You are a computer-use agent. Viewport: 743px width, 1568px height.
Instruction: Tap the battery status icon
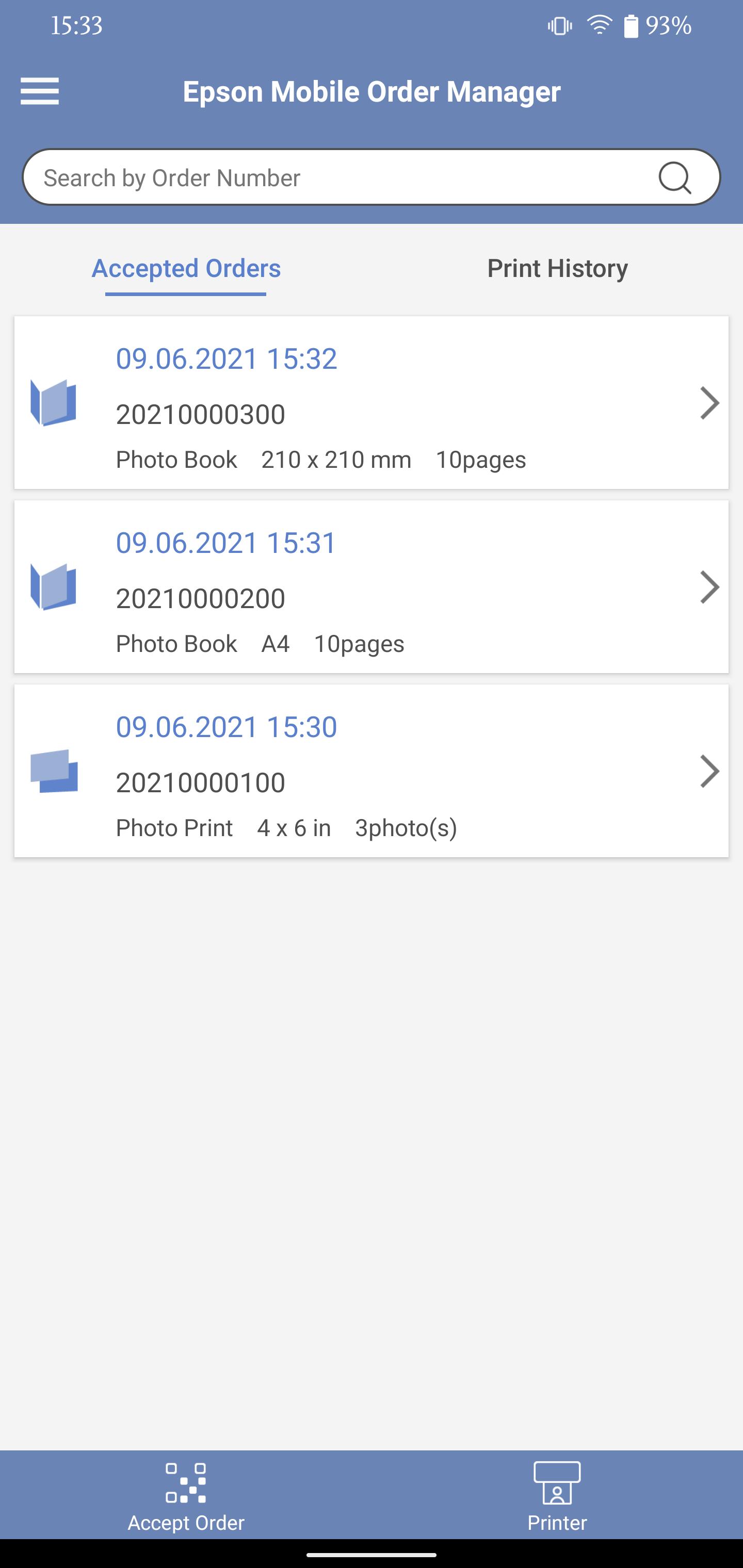631,26
